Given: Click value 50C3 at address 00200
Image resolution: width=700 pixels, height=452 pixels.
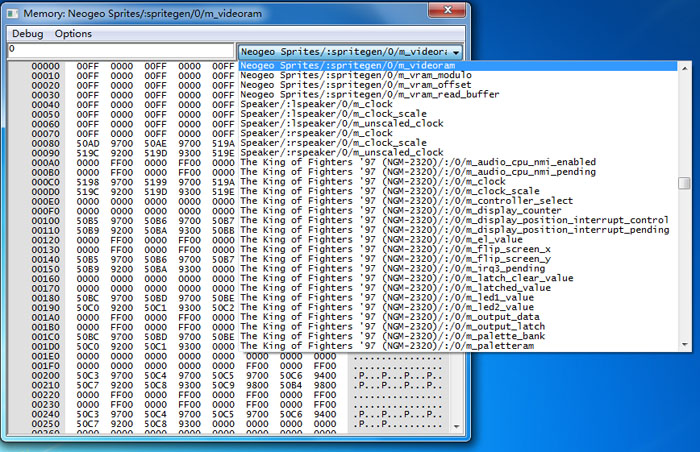Looking at the screenshot, I should pos(88,376).
